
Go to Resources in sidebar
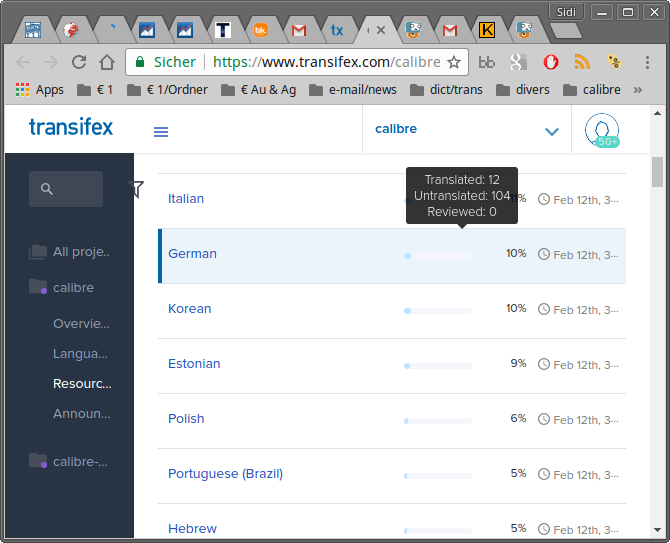click(82, 384)
